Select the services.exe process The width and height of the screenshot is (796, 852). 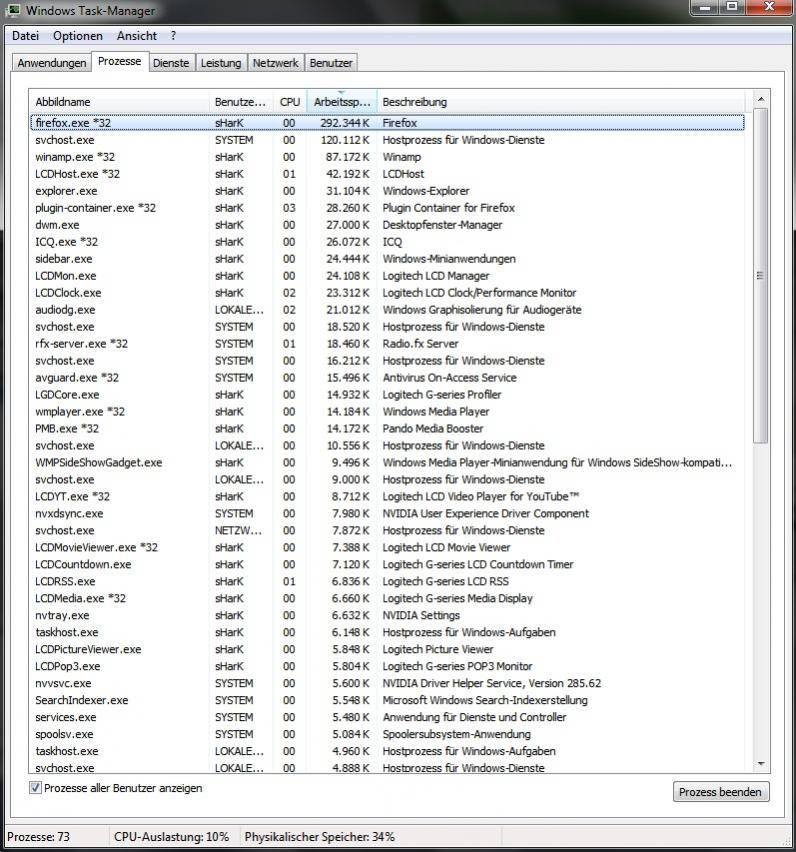click(387, 717)
